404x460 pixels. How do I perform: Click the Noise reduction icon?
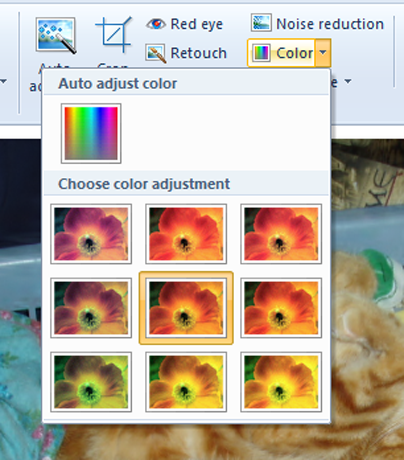[261, 23]
